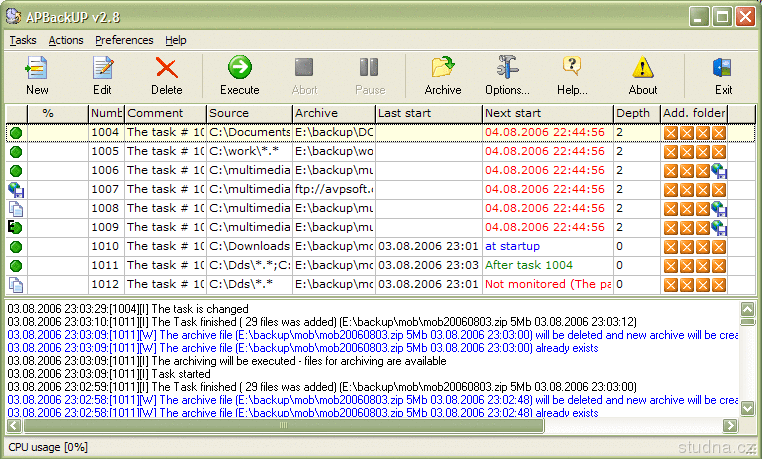The image size is (762, 459).
Task: Open the Help toolbar icon
Action: [x=572, y=68]
